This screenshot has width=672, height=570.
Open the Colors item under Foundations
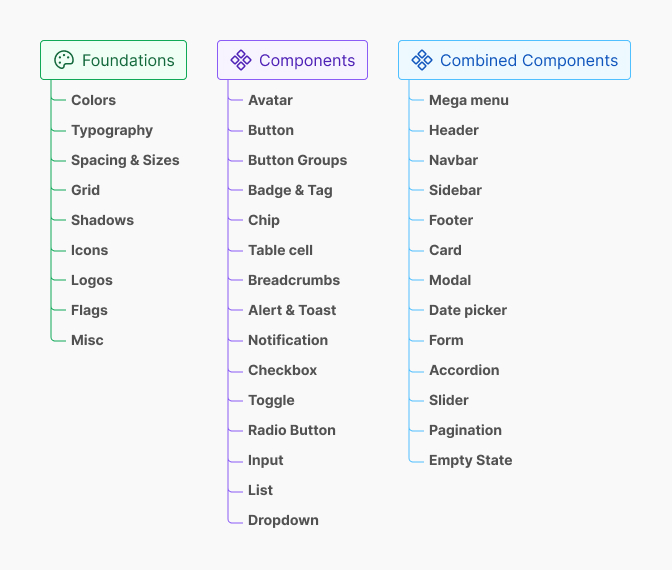[93, 100]
